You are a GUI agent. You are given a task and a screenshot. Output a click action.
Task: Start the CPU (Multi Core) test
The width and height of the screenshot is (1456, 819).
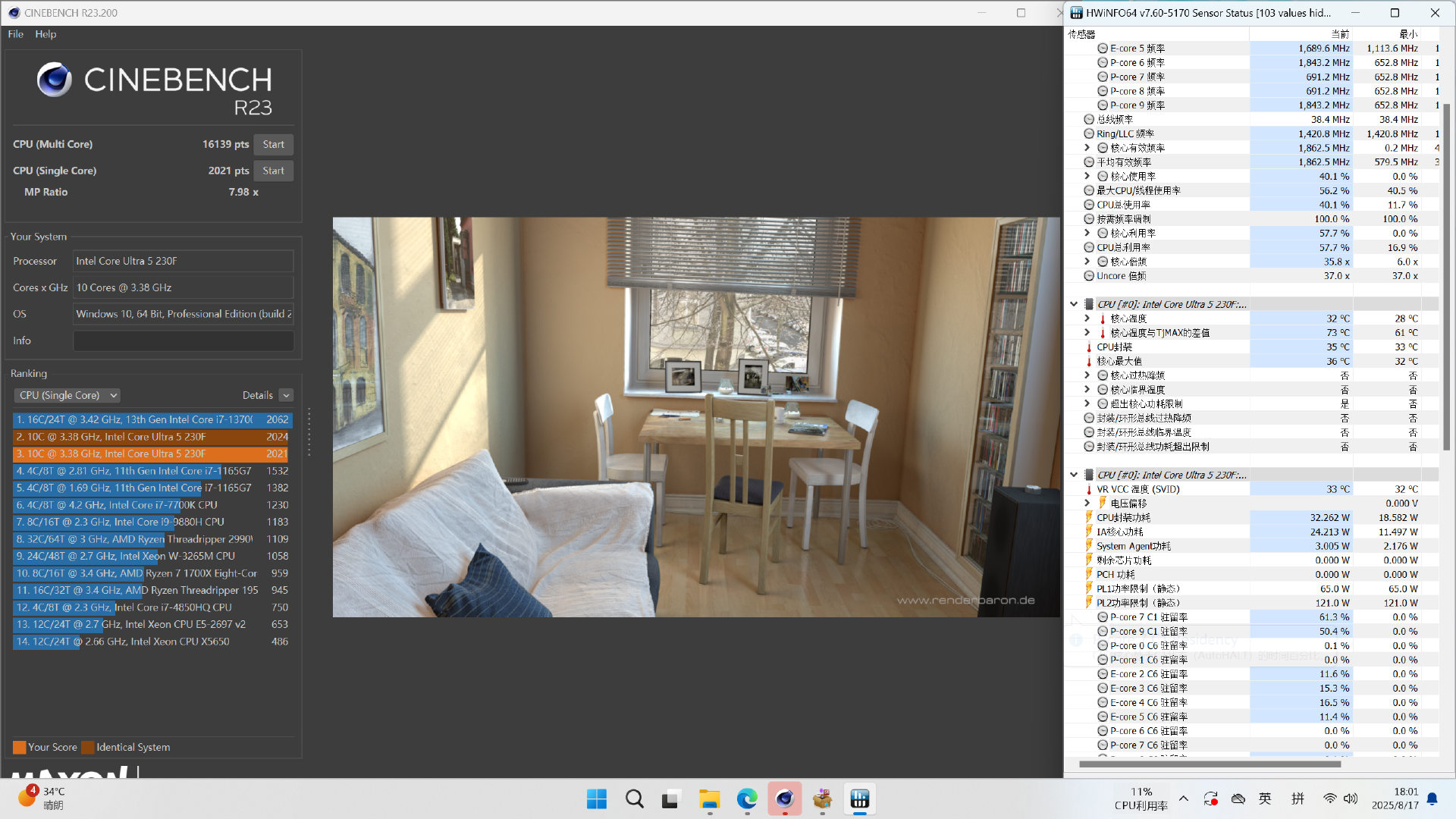273,144
